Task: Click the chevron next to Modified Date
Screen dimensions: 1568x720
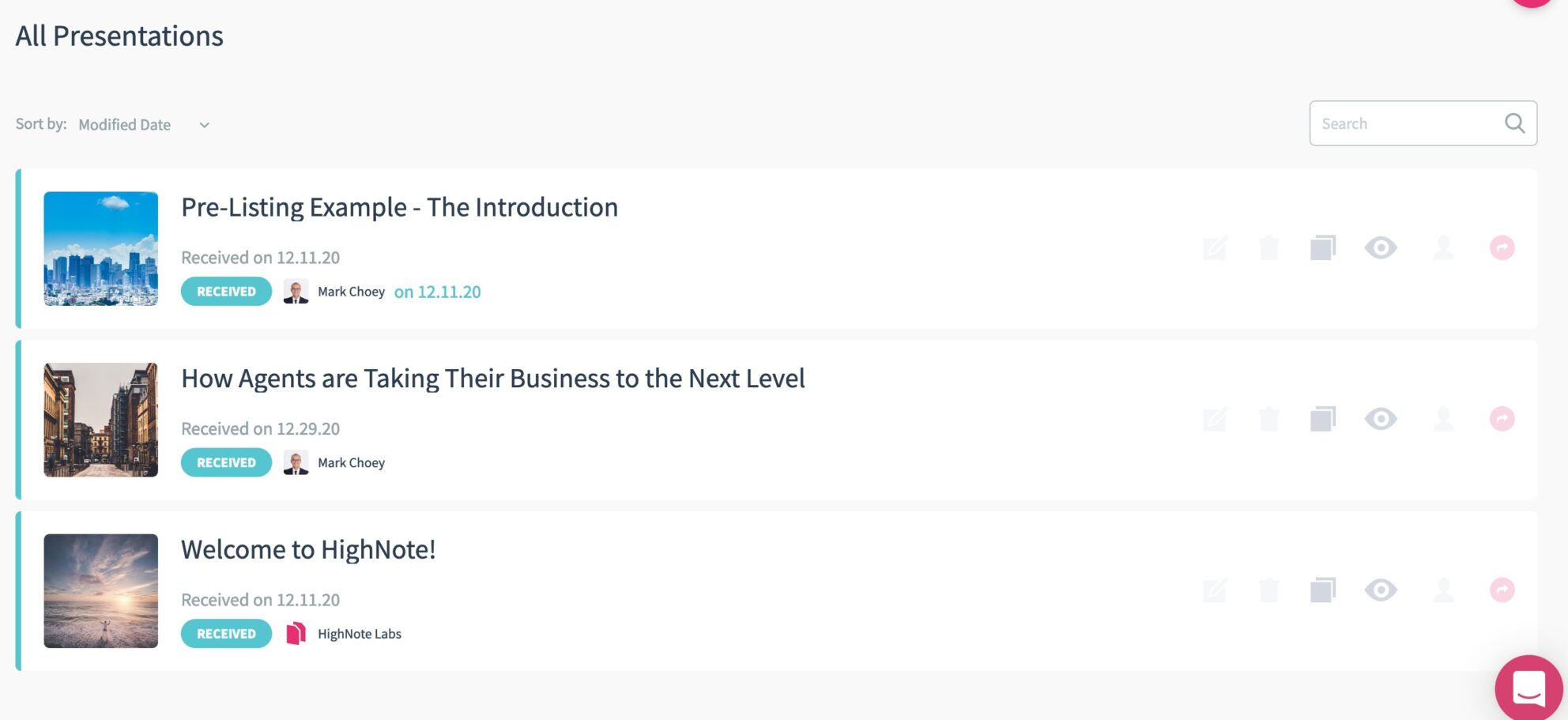Action: click(x=203, y=125)
